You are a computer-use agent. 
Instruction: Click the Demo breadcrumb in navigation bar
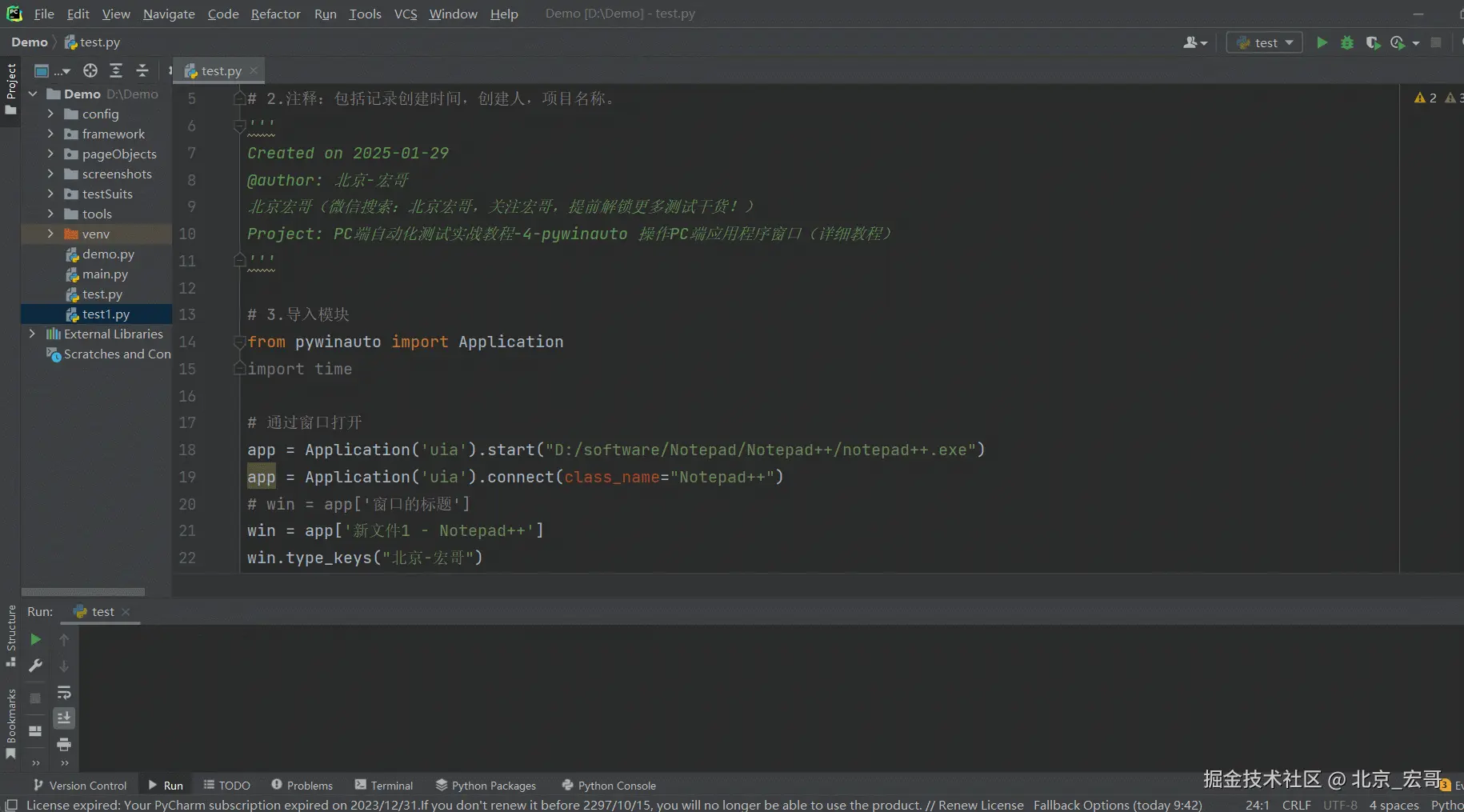point(30,42)
